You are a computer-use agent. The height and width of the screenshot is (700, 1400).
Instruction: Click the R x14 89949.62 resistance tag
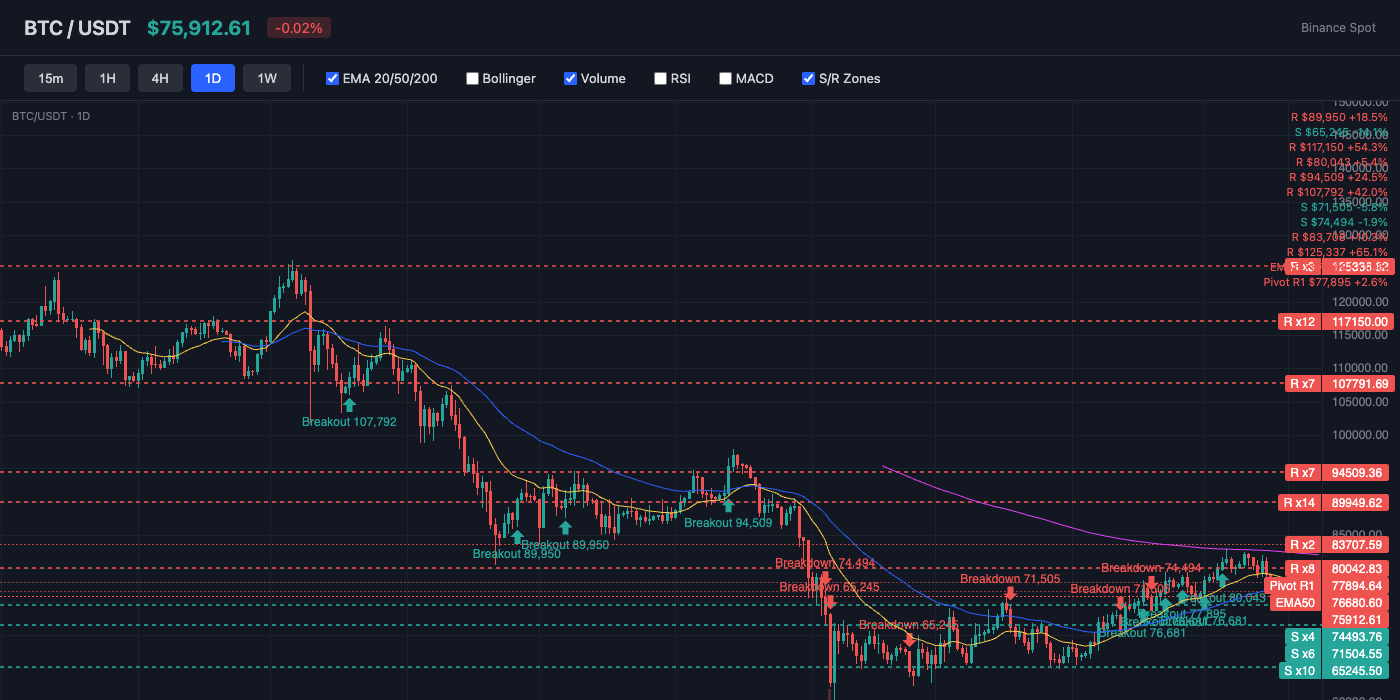[x=1336, y=502]
